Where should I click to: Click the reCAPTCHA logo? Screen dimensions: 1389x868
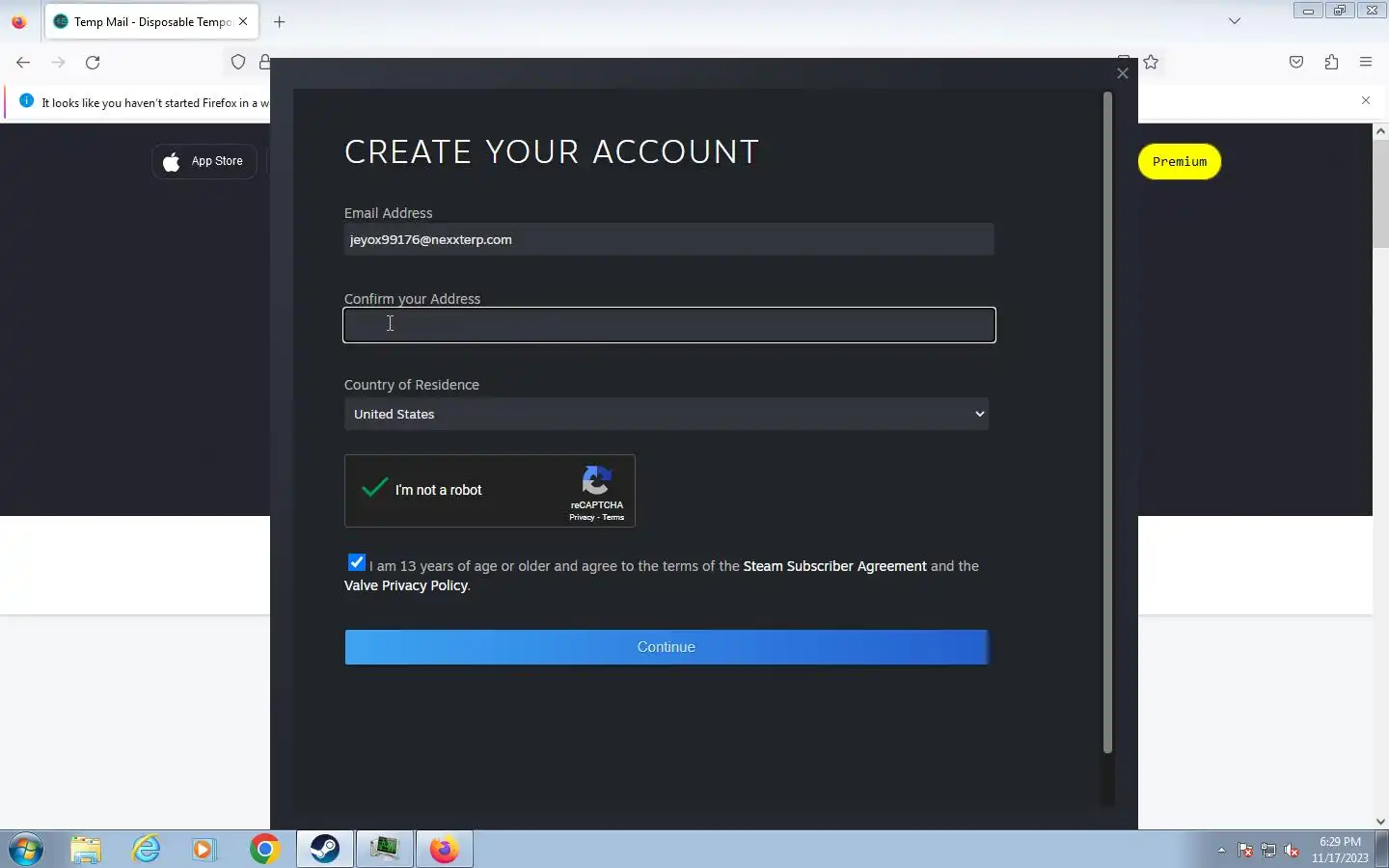point(597,481)
